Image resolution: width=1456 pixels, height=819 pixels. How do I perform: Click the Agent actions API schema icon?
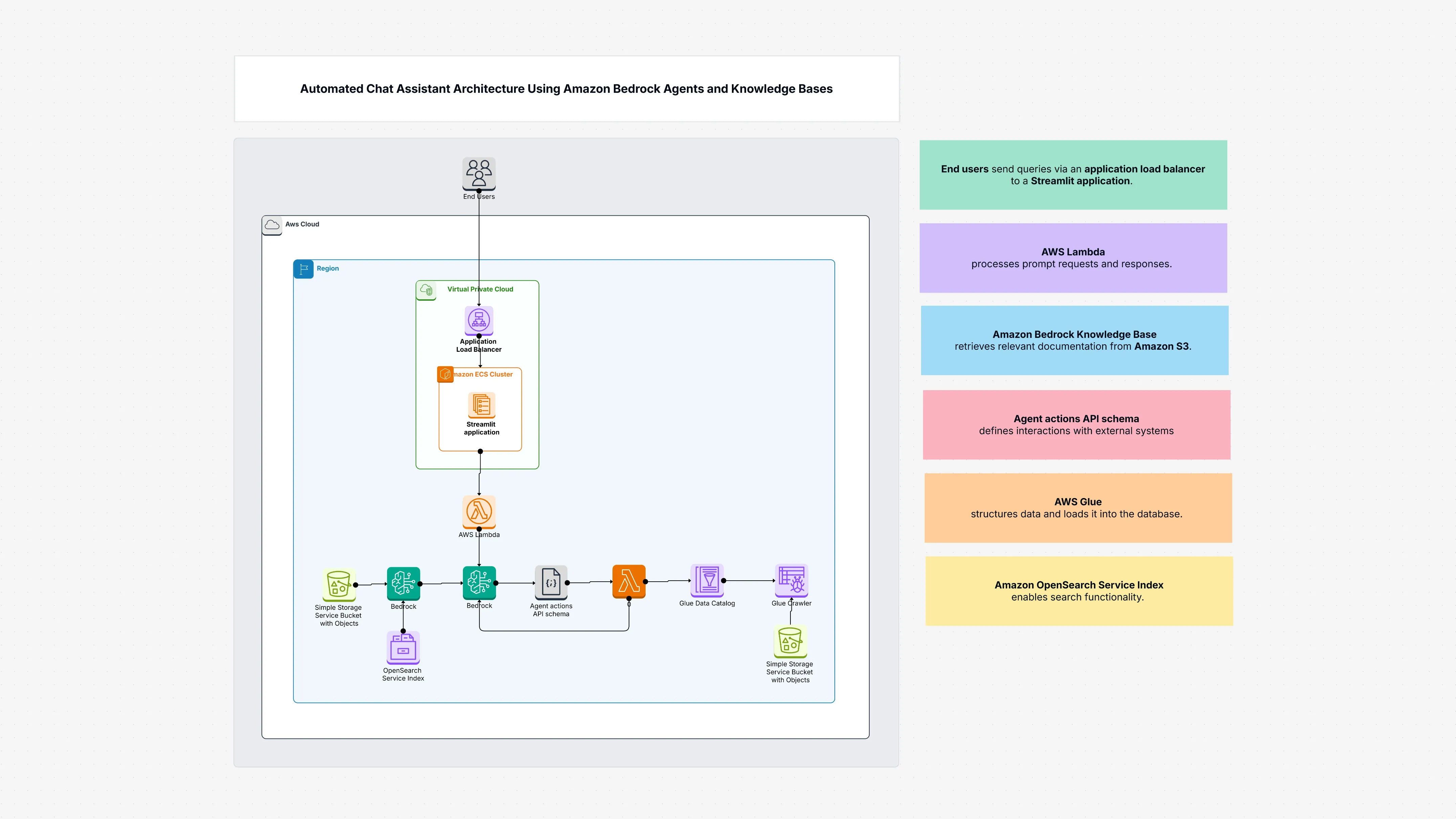tap(551, 582)
